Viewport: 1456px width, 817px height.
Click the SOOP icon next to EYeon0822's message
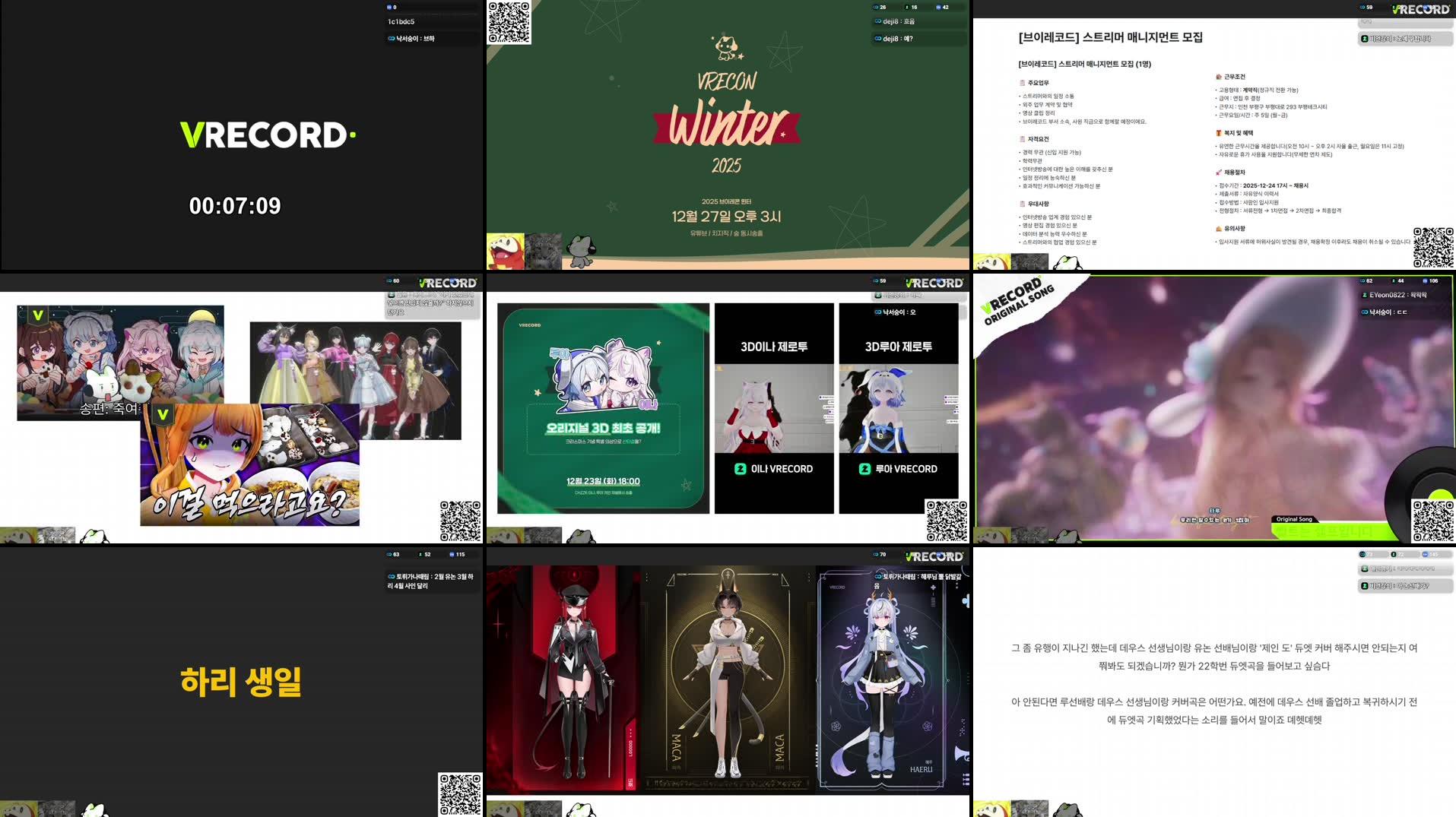1366,296
